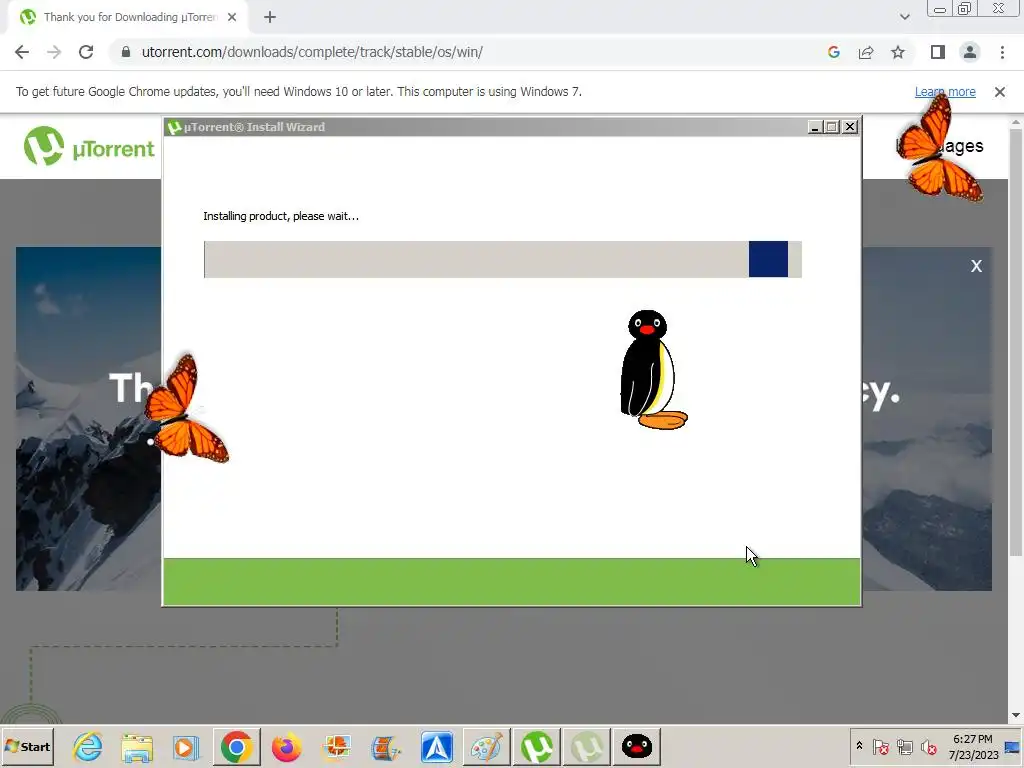1024x768 pixels.
Task: Close the µTorrent Install Wizard window
Action: 850,127
